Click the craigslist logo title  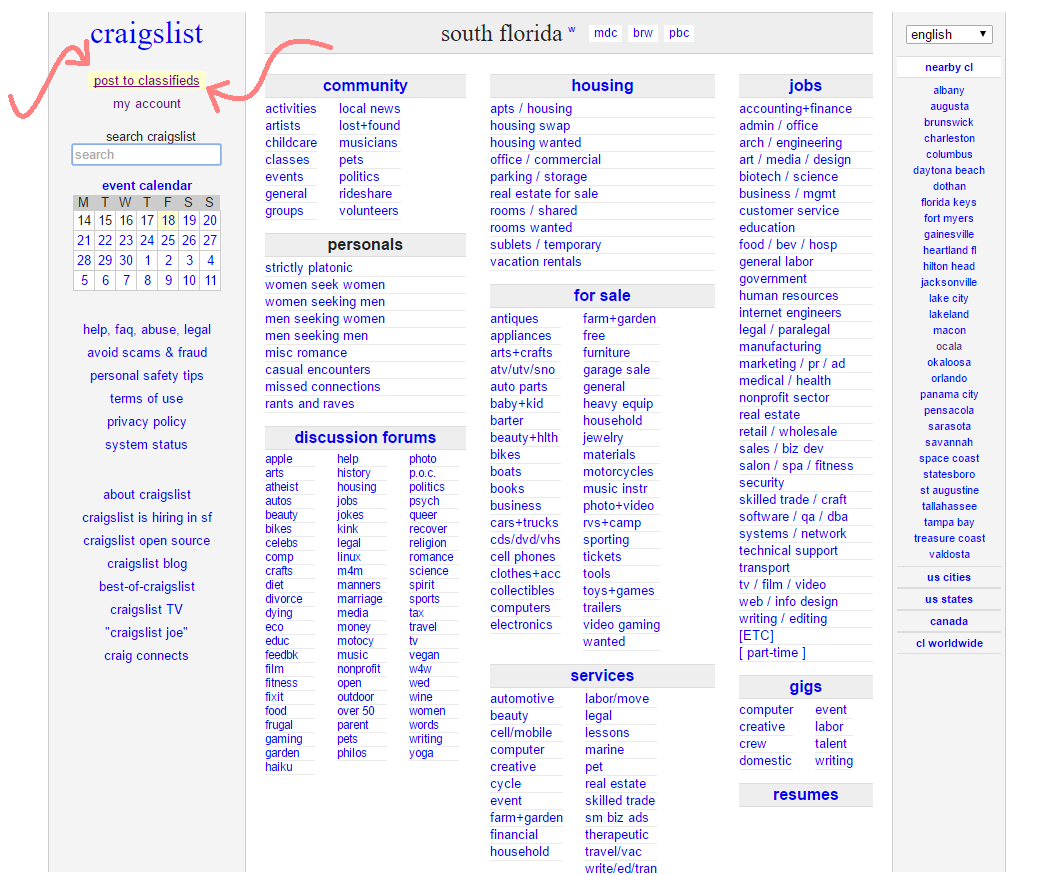point(147,34)
